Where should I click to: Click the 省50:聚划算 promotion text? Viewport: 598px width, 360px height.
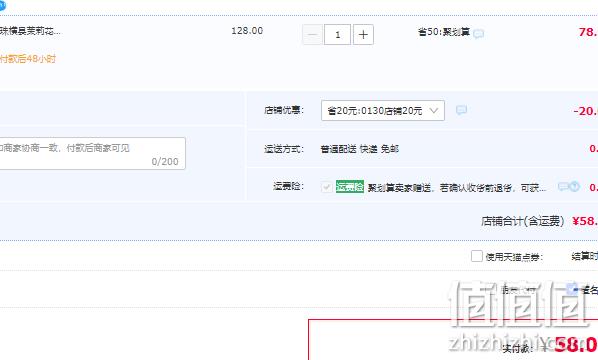click(x=444, y=32)
